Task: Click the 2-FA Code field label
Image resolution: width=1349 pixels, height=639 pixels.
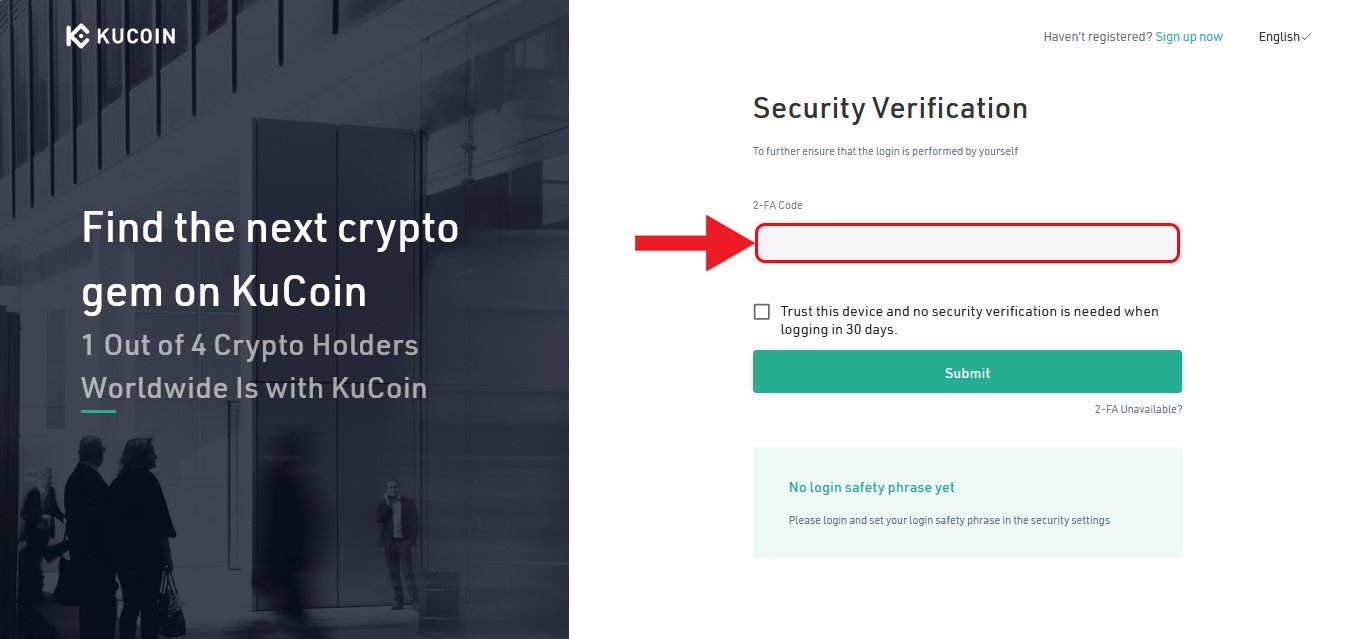Action: [x=779, y=204]
